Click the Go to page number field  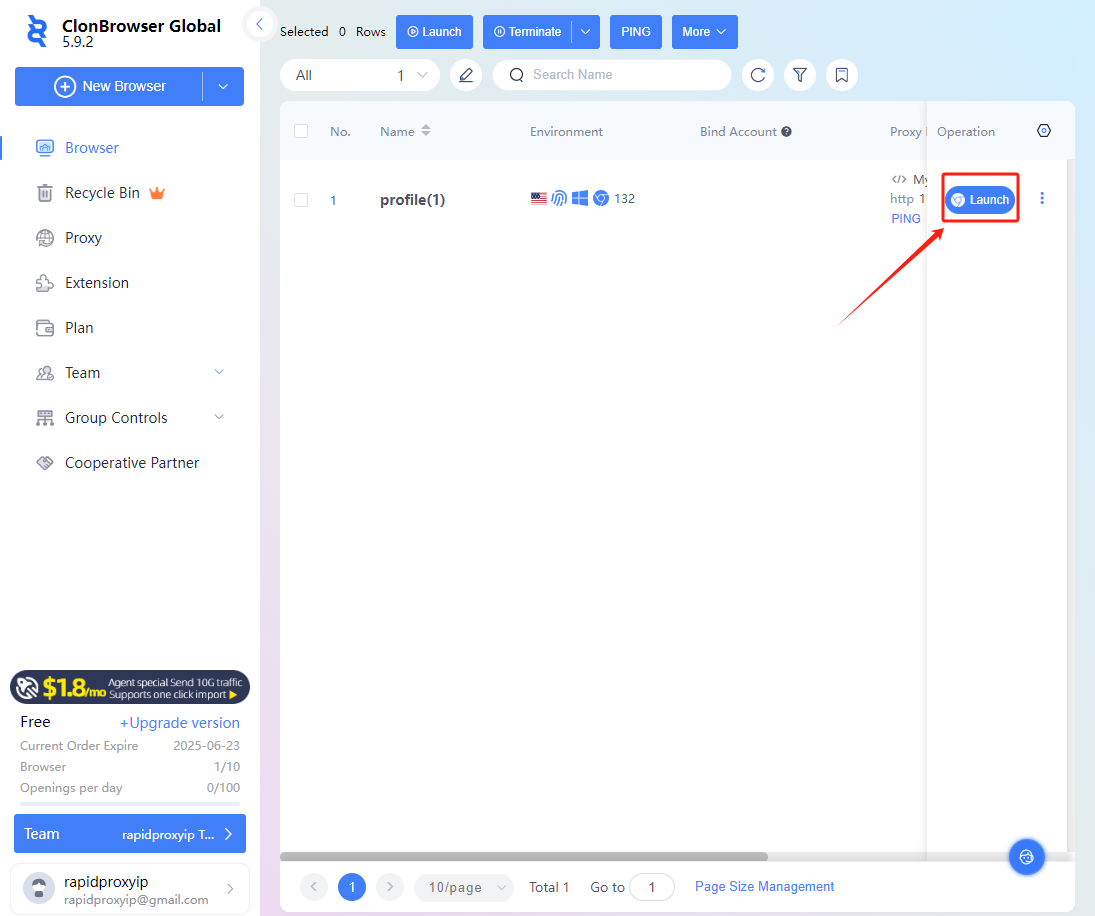tap(652, 887)
